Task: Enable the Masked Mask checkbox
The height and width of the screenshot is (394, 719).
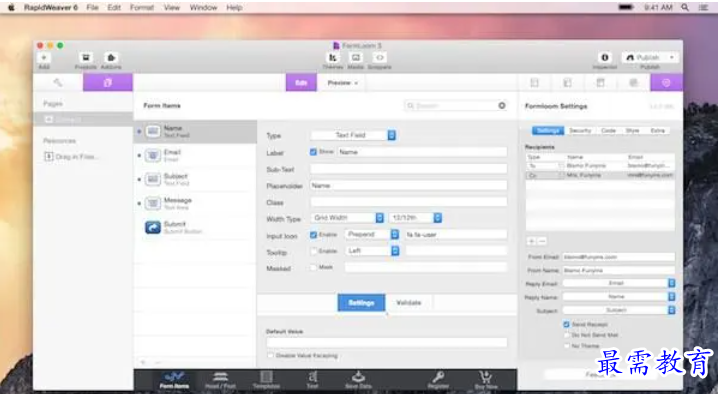Action: pos(314,267)
